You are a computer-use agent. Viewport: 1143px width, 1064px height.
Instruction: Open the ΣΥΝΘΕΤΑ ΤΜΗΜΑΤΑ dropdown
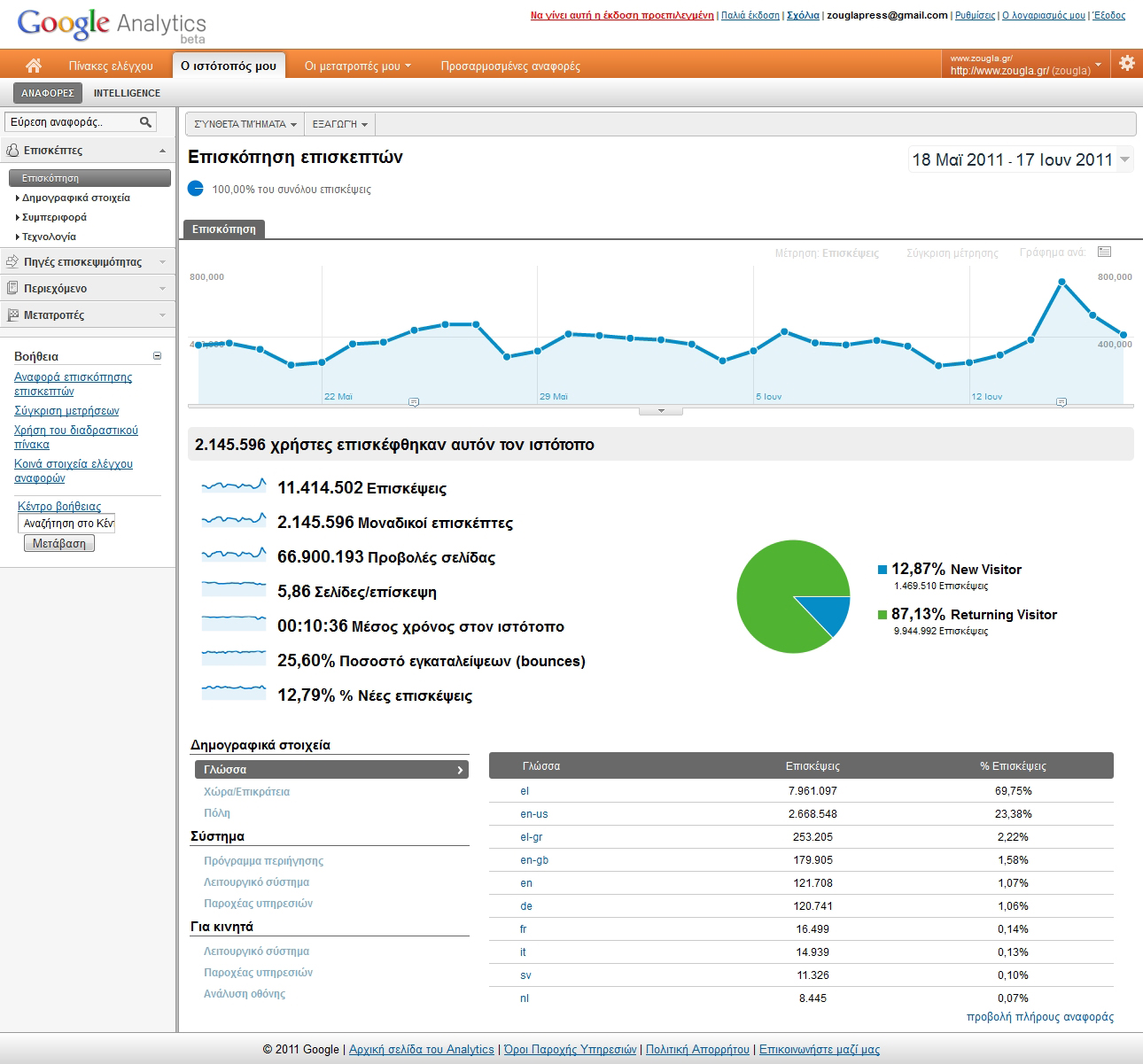[245, 124]
